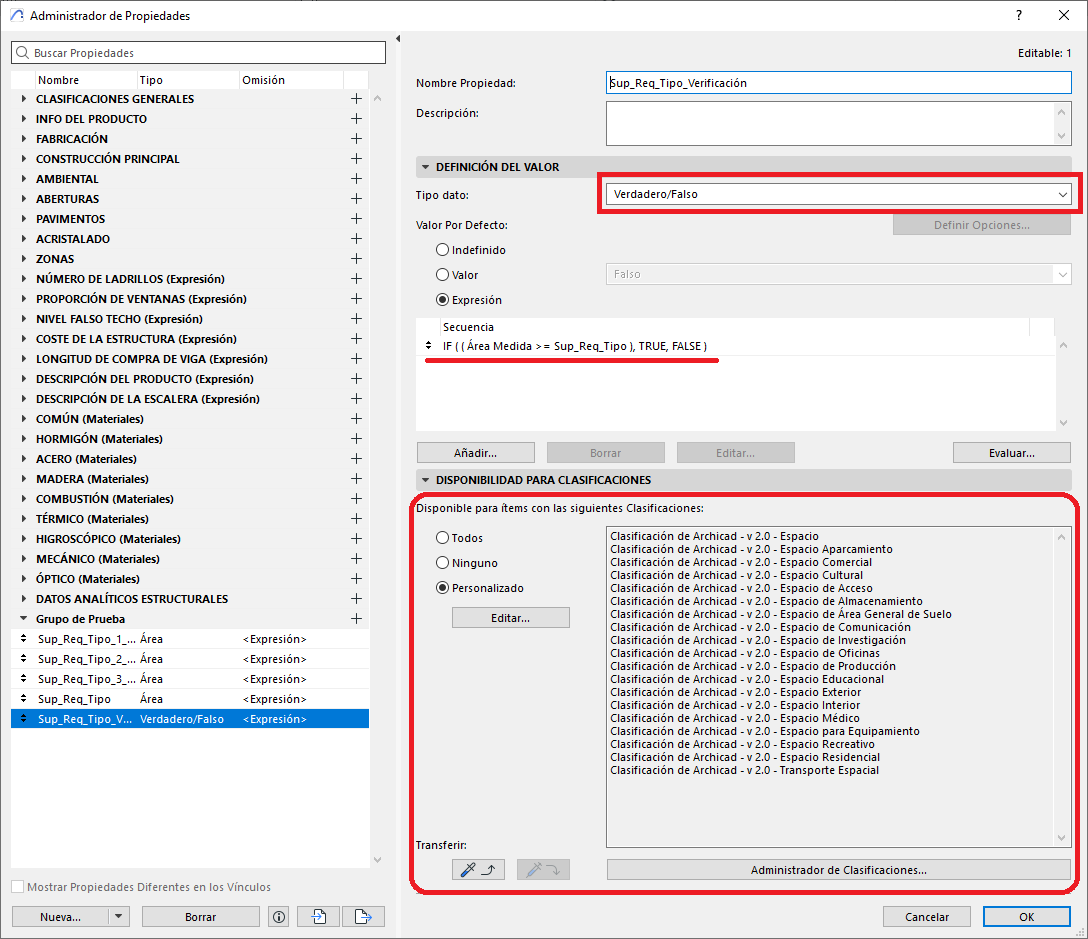This screenshot has width=1088, height=939.
Task: Click the import properties icon button
Action: tap(319, 916)
